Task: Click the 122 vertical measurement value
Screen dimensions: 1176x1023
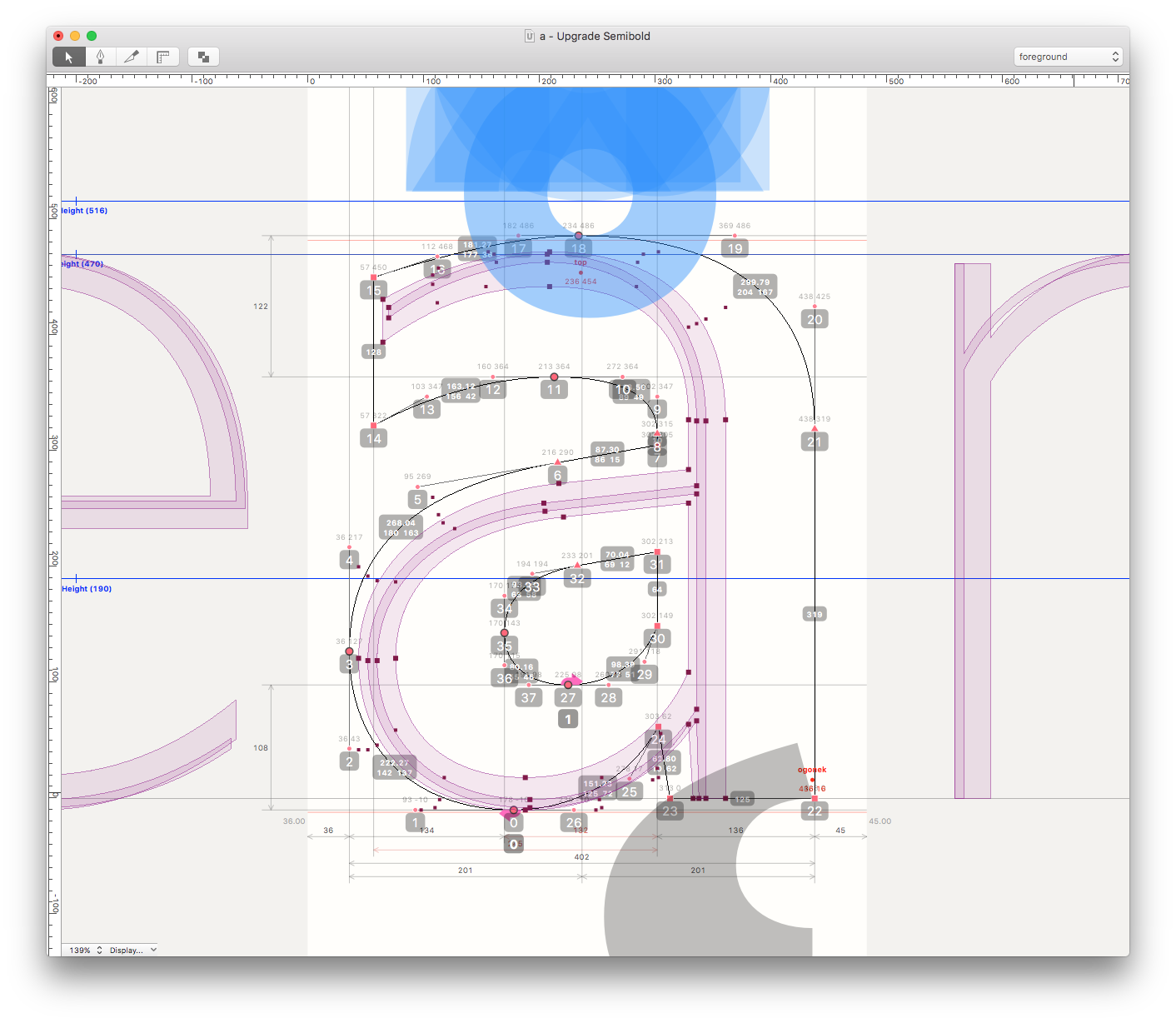Action: [261, 307]
